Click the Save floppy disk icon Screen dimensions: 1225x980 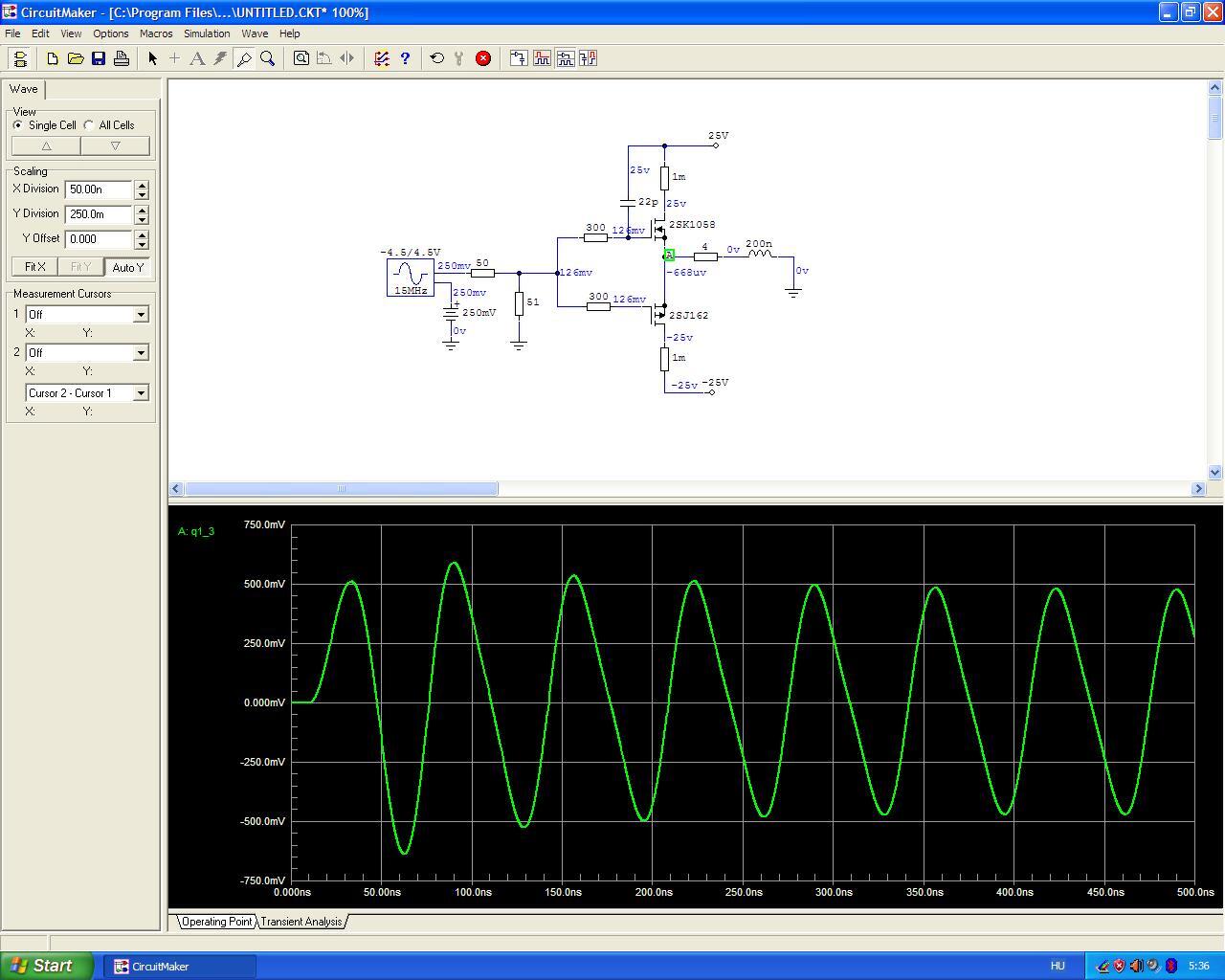click(99, 58)
